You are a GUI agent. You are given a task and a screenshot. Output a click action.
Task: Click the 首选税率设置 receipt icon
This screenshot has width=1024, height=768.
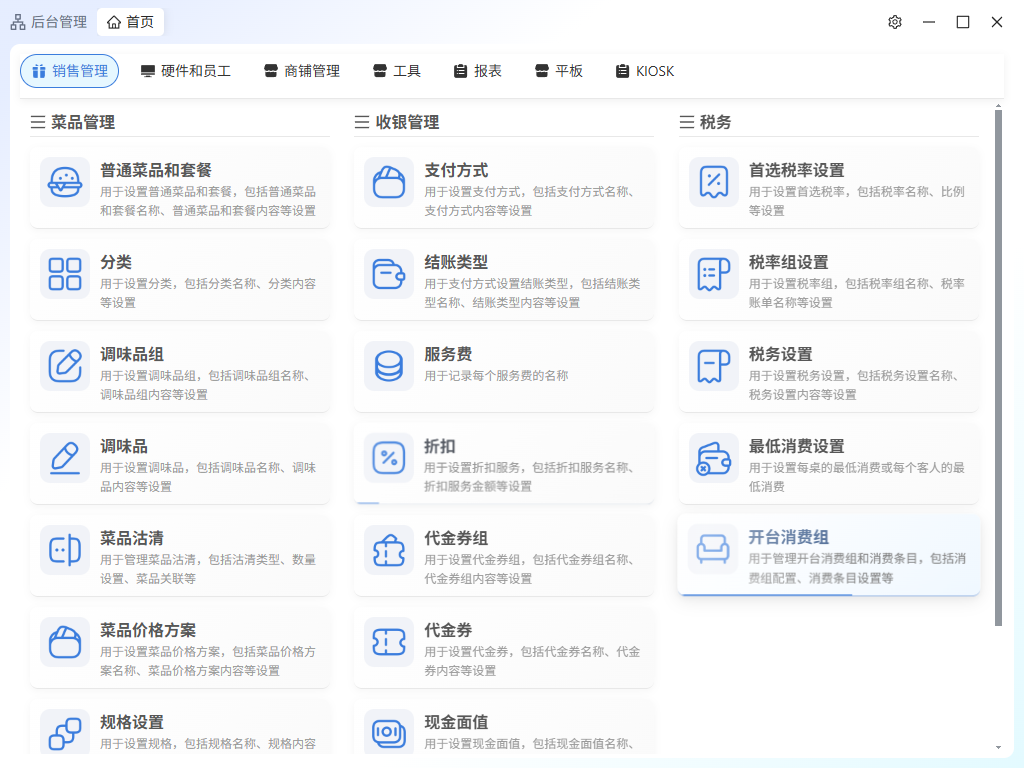coord(713,182)
